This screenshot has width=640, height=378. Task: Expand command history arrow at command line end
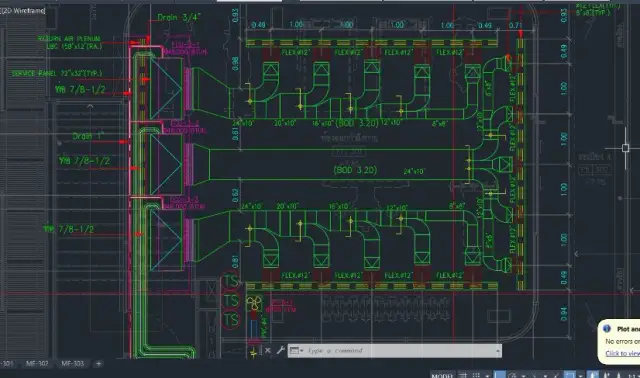(x=498, y=351)
